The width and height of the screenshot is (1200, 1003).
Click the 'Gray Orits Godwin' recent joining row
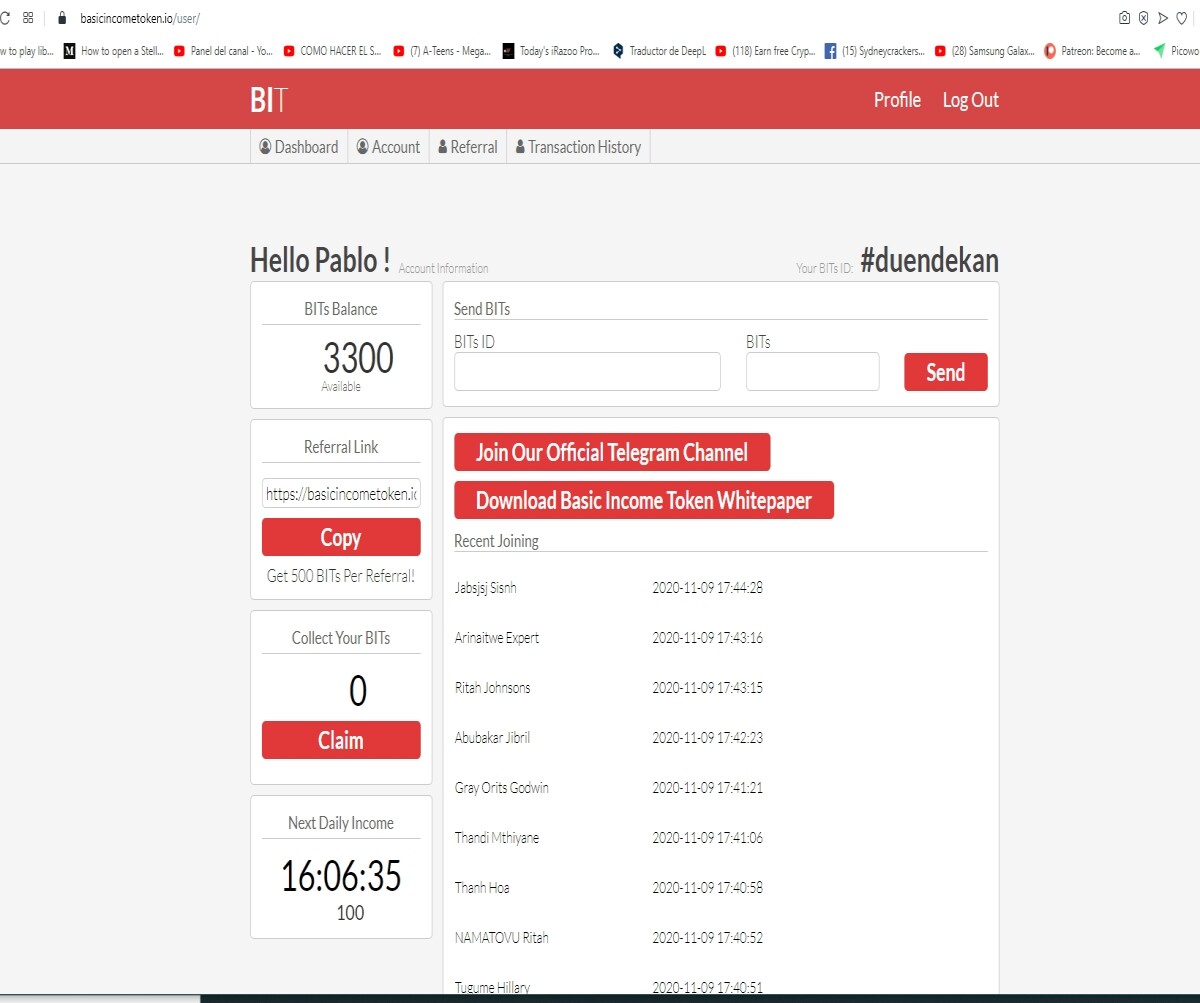[720, 788]
